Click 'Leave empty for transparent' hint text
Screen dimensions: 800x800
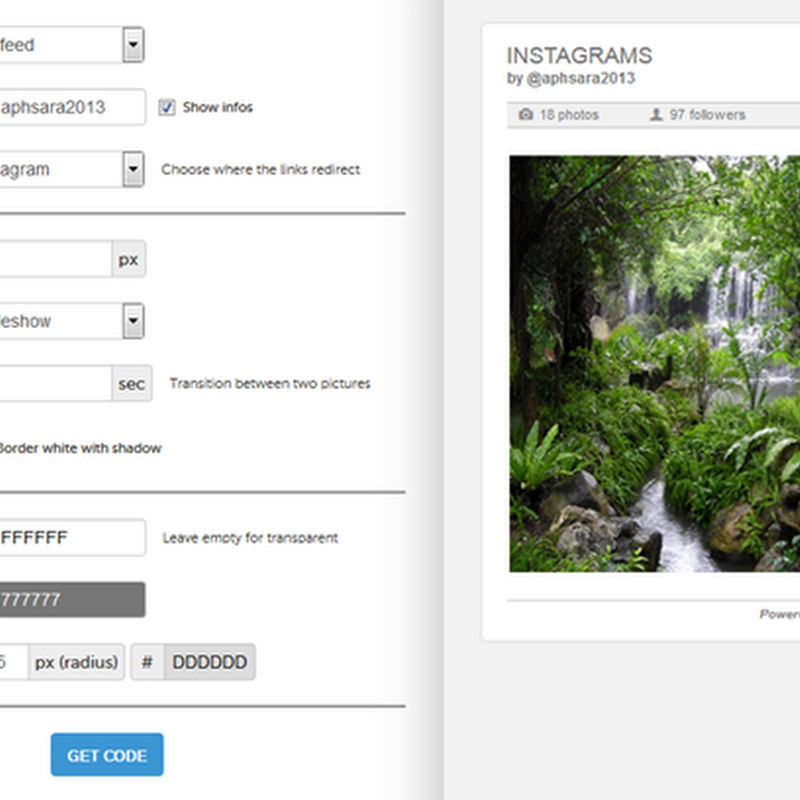click(250, 538)
